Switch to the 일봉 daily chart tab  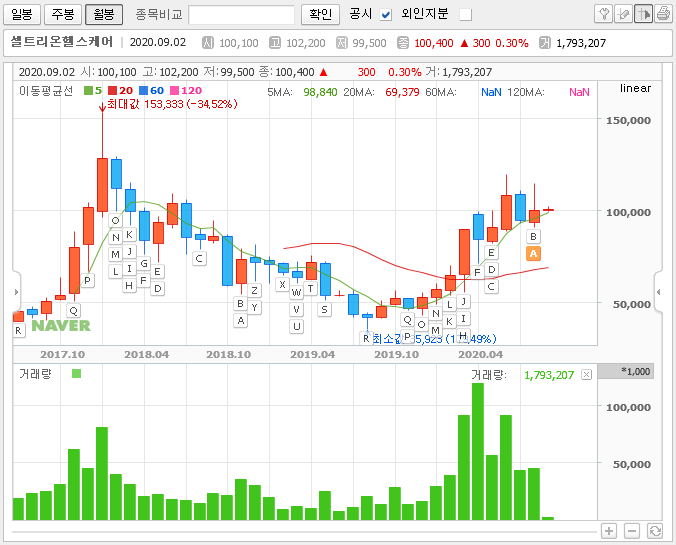[x=22, y=14]
